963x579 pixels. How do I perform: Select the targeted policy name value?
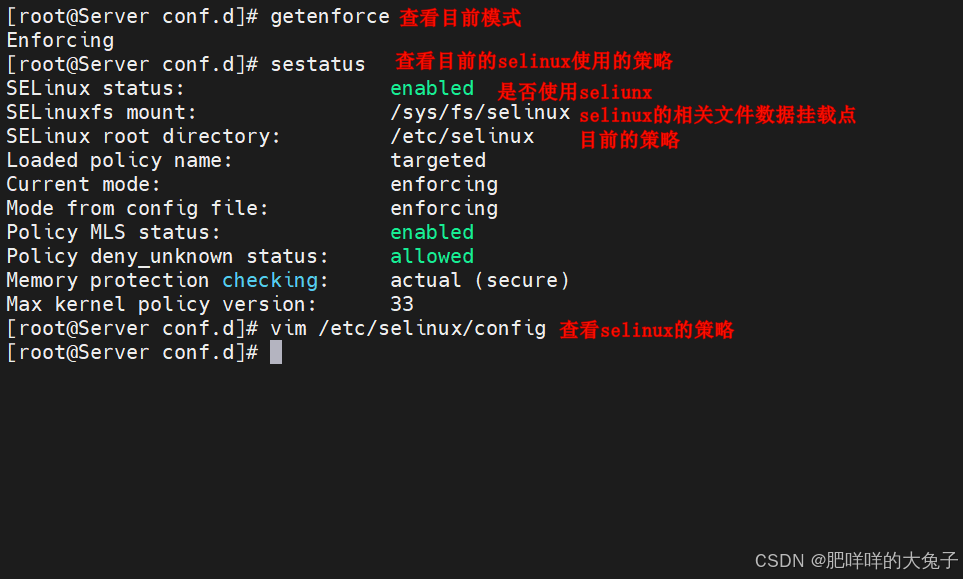(x=438, y=160)
